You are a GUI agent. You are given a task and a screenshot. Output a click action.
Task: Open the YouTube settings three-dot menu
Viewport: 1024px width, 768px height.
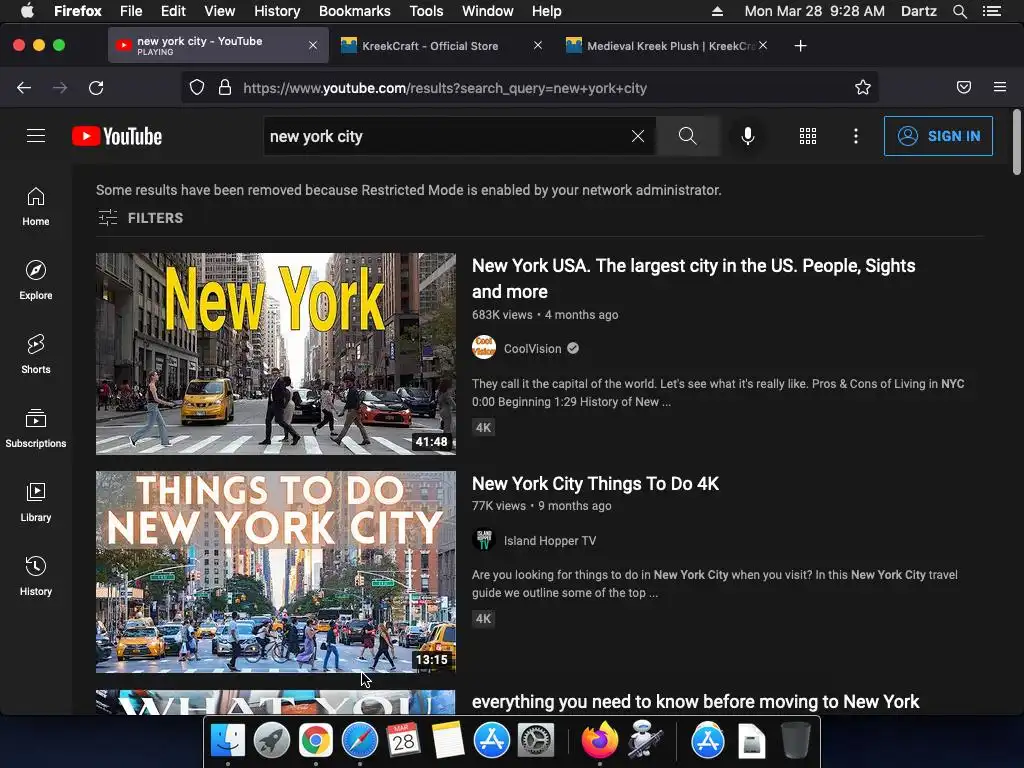(x=856, y=136)
